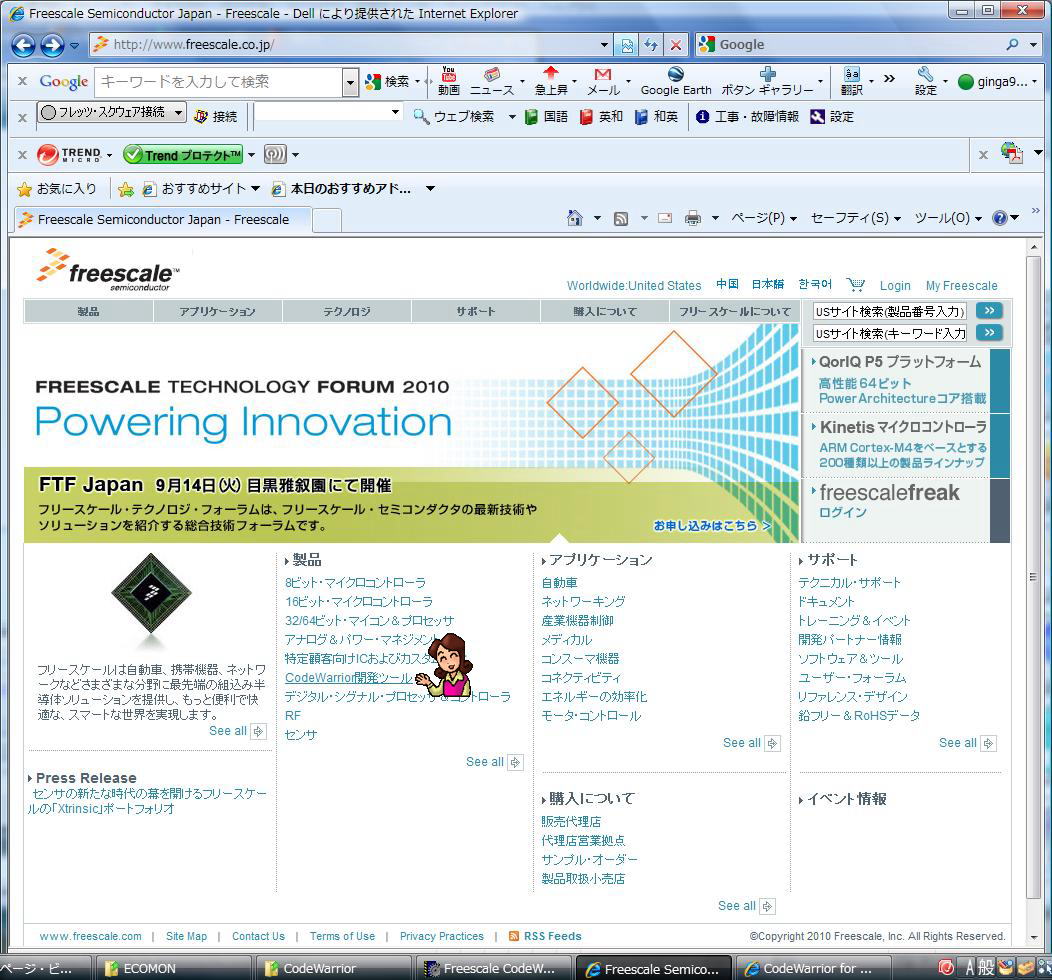Click the Worldwide:United States link
Viewport: 1052px width, 980px height.
(634, 286)
